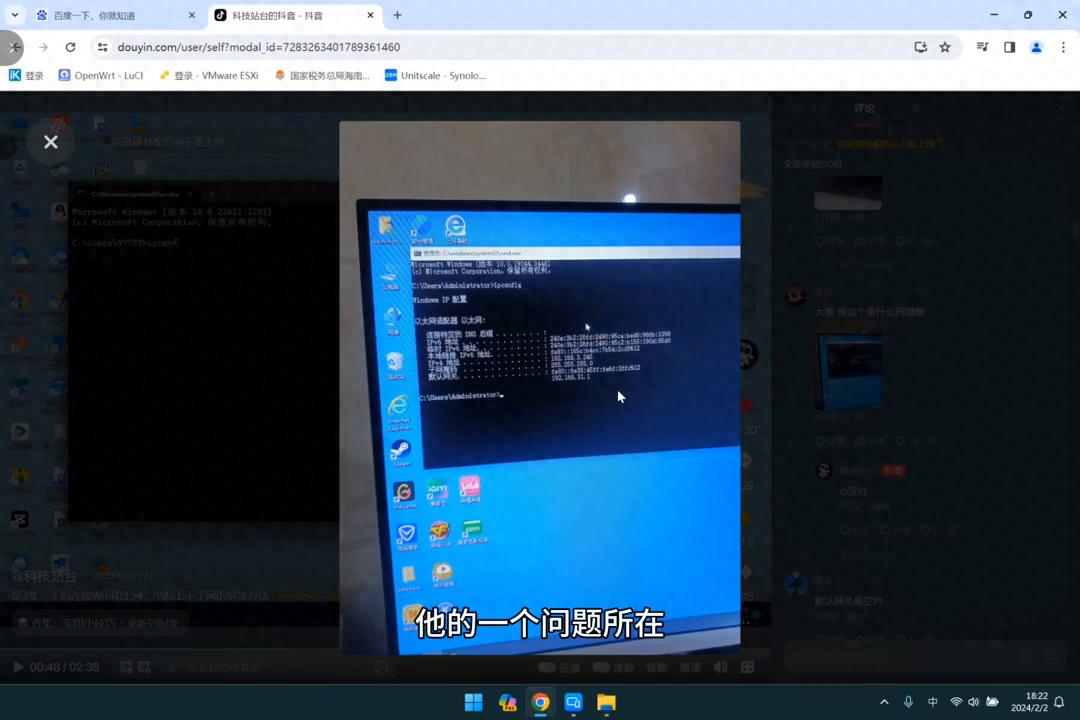Show hidden system tray icons
The width and height of the screenshot is (1080, 720).
(x=884, y=702)
